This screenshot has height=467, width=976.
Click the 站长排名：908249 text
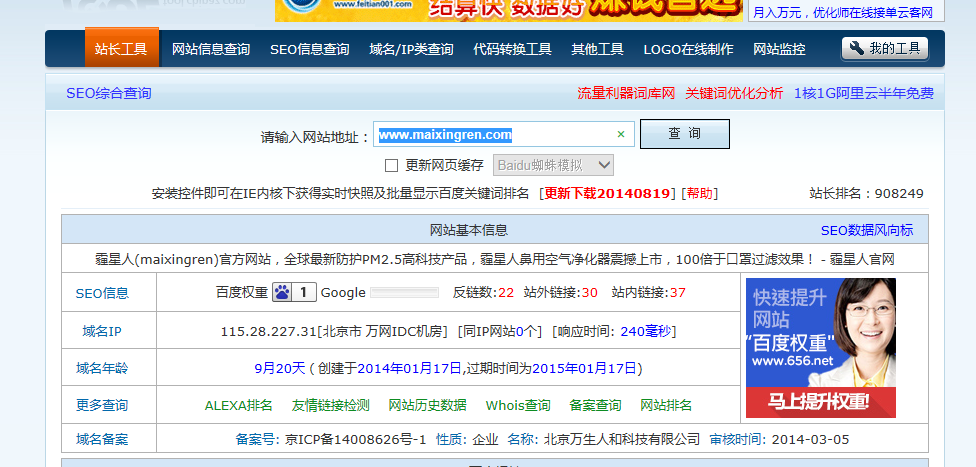click(866, 193)
